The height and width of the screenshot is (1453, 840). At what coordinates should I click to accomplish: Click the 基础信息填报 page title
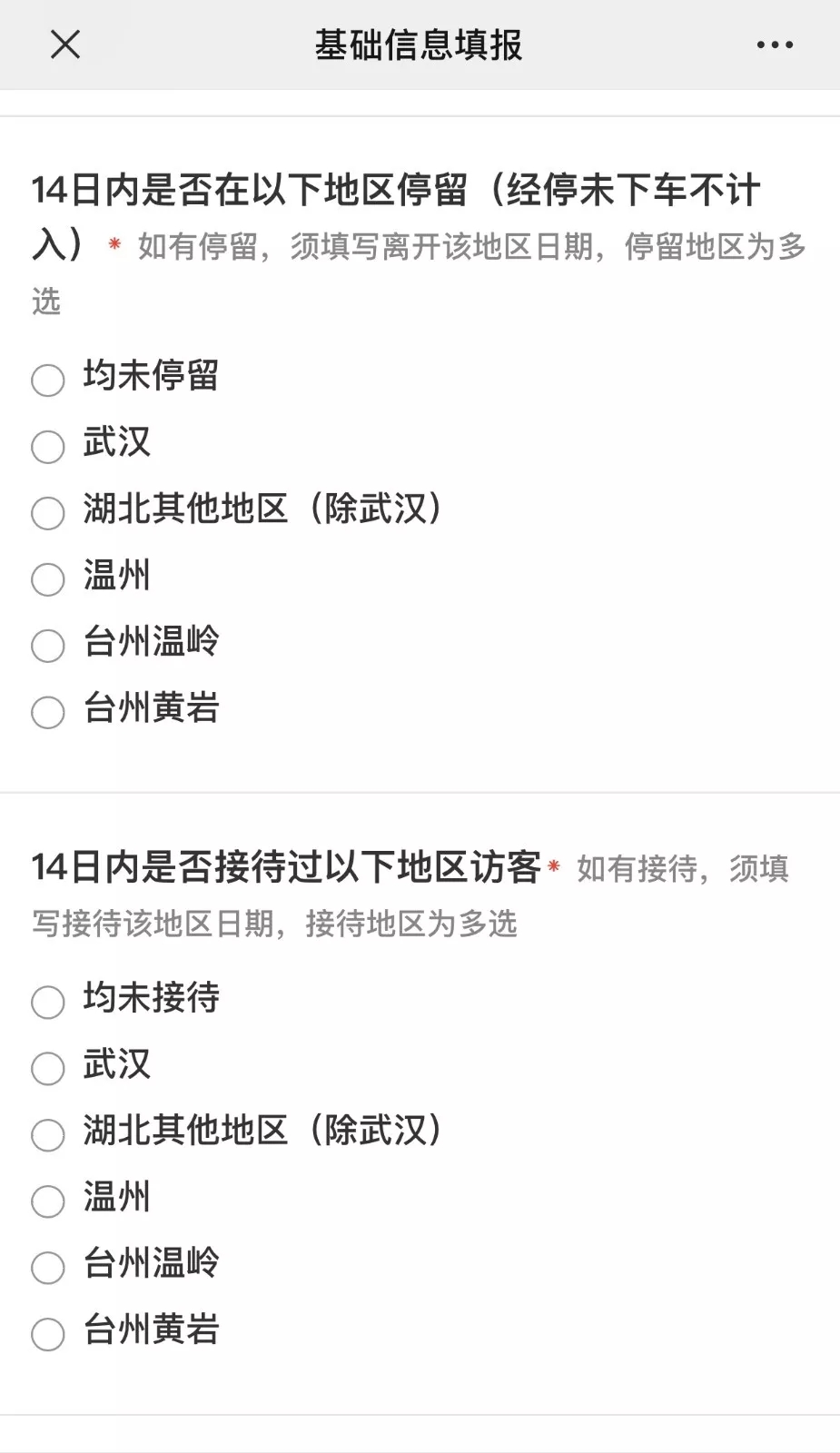tap(419, 44)
